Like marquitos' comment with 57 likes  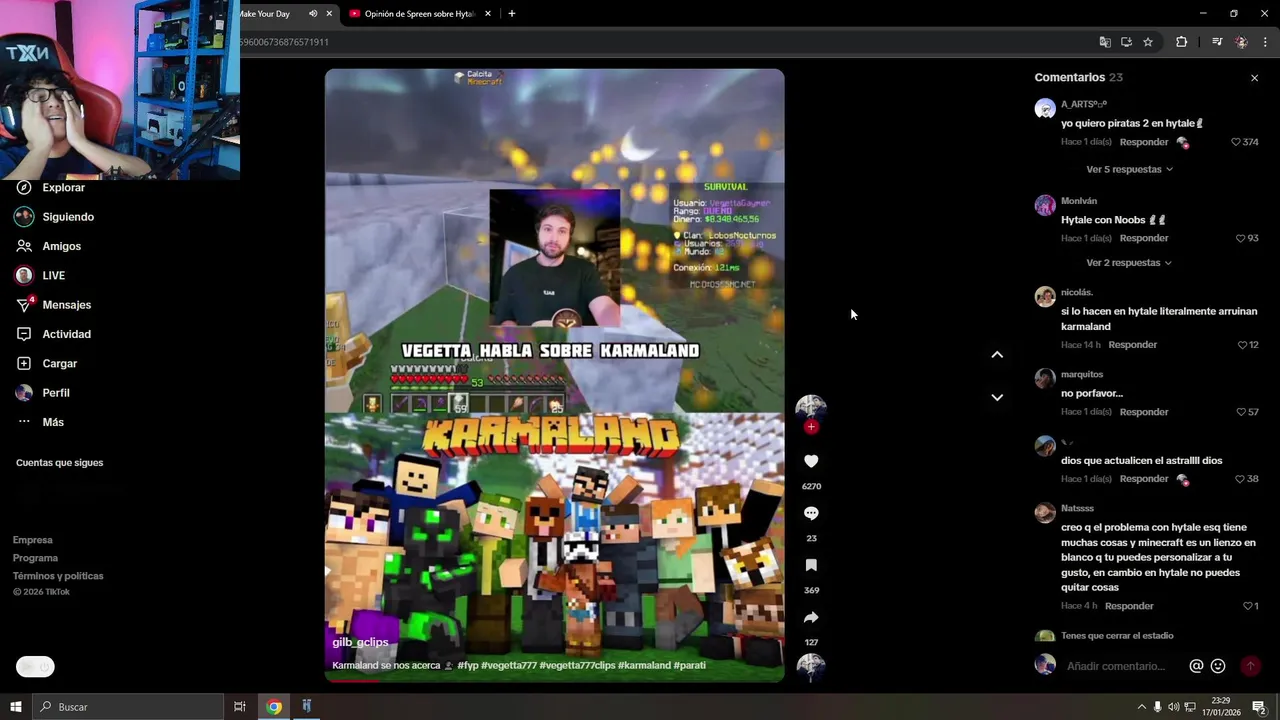(1241, 412)
